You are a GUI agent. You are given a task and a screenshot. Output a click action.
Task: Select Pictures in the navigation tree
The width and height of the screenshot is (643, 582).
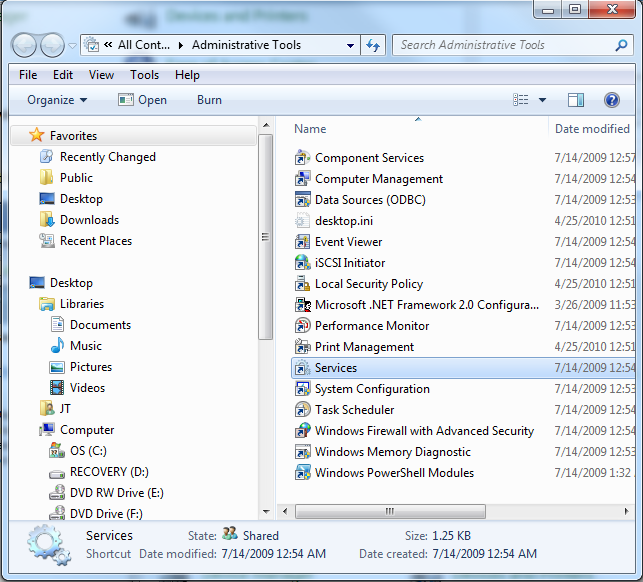(x=91, y=367)
